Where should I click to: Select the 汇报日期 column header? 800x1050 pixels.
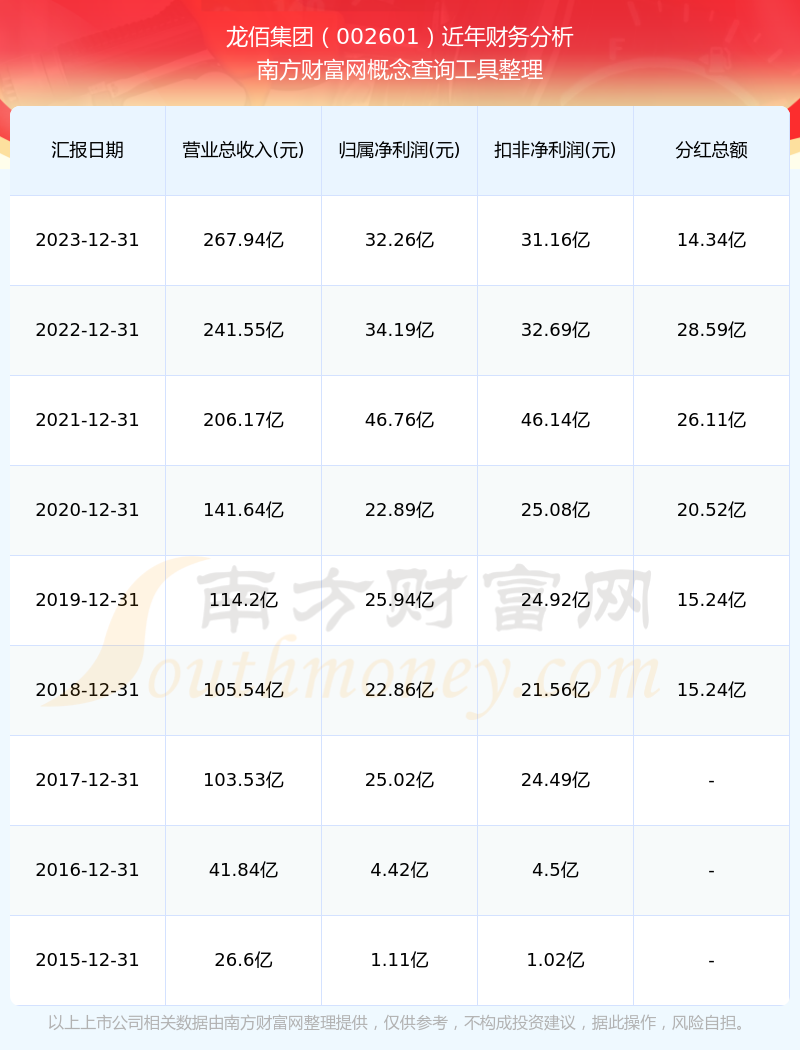point(88,150)
